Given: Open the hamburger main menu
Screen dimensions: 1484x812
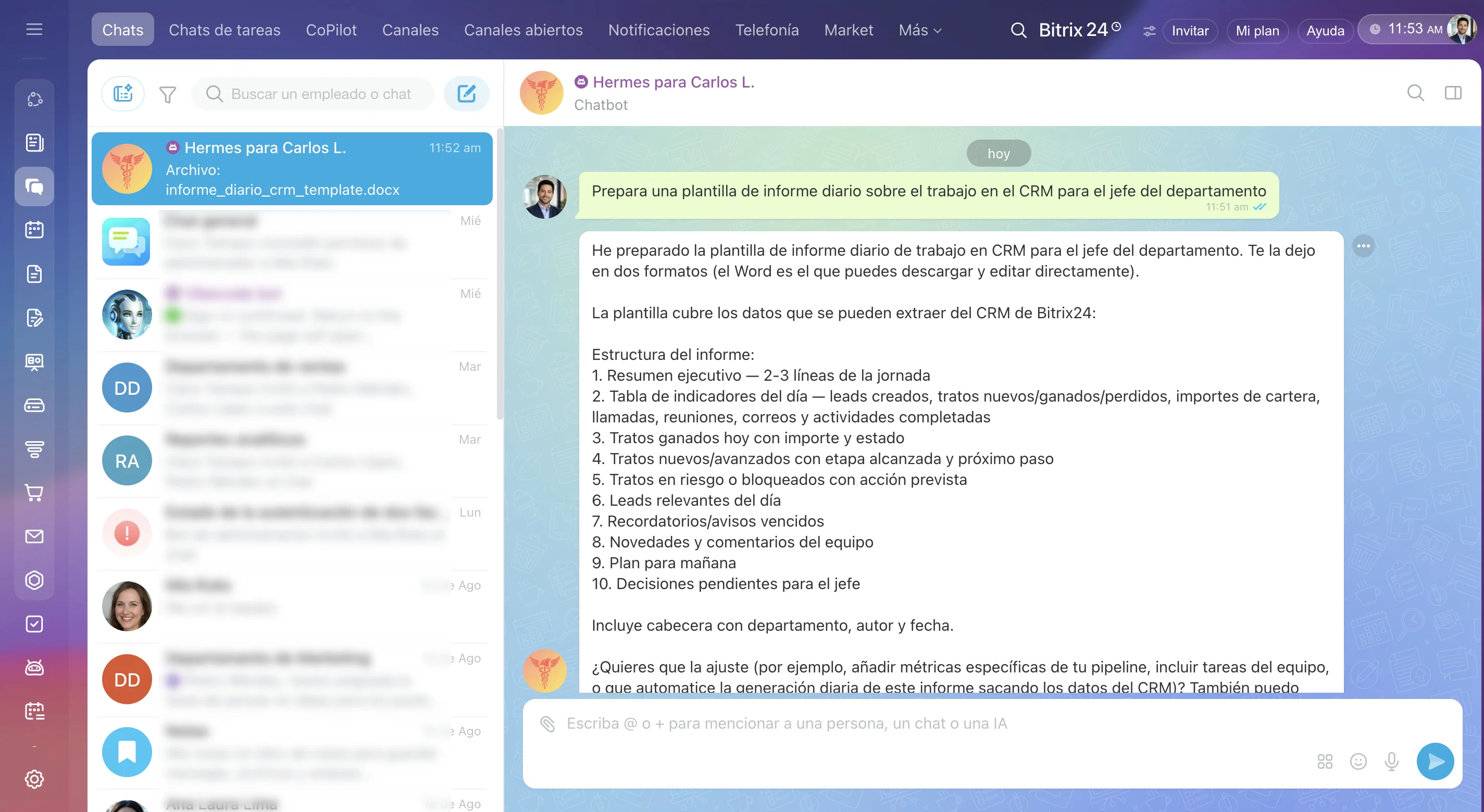Looking at the screenshot, I should 34,29.
